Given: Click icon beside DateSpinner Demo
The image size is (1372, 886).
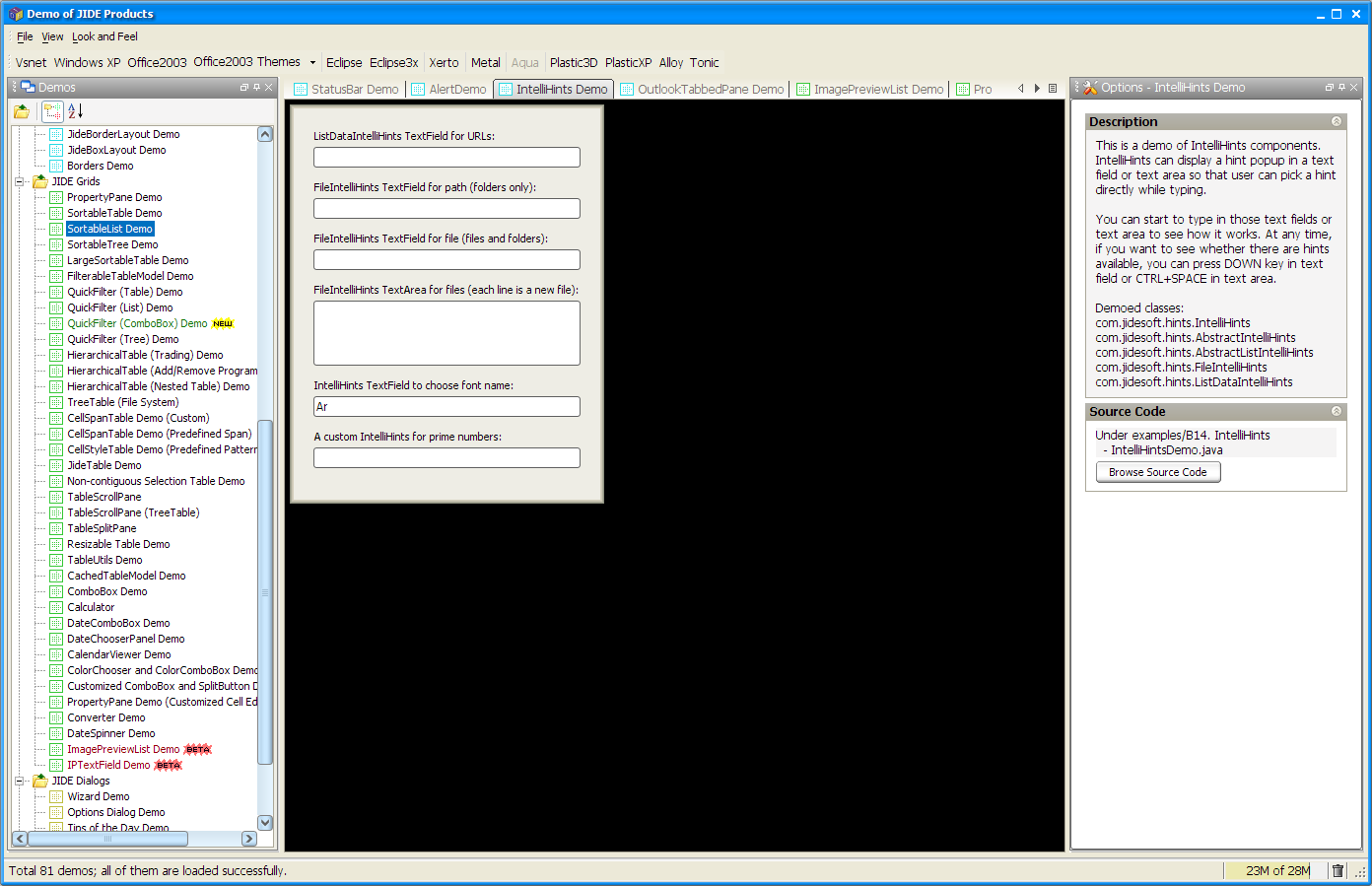Looking at the screenshot, I should pyautogui.click(x=56, y=733).
